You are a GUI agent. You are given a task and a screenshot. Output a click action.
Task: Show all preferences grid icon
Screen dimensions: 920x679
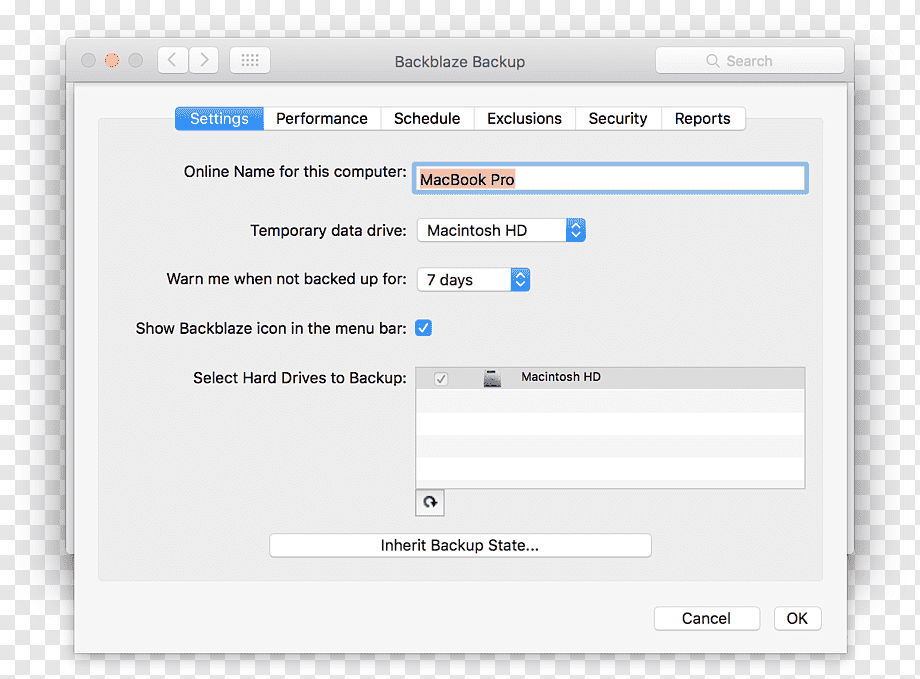click(x=250, y=60)
